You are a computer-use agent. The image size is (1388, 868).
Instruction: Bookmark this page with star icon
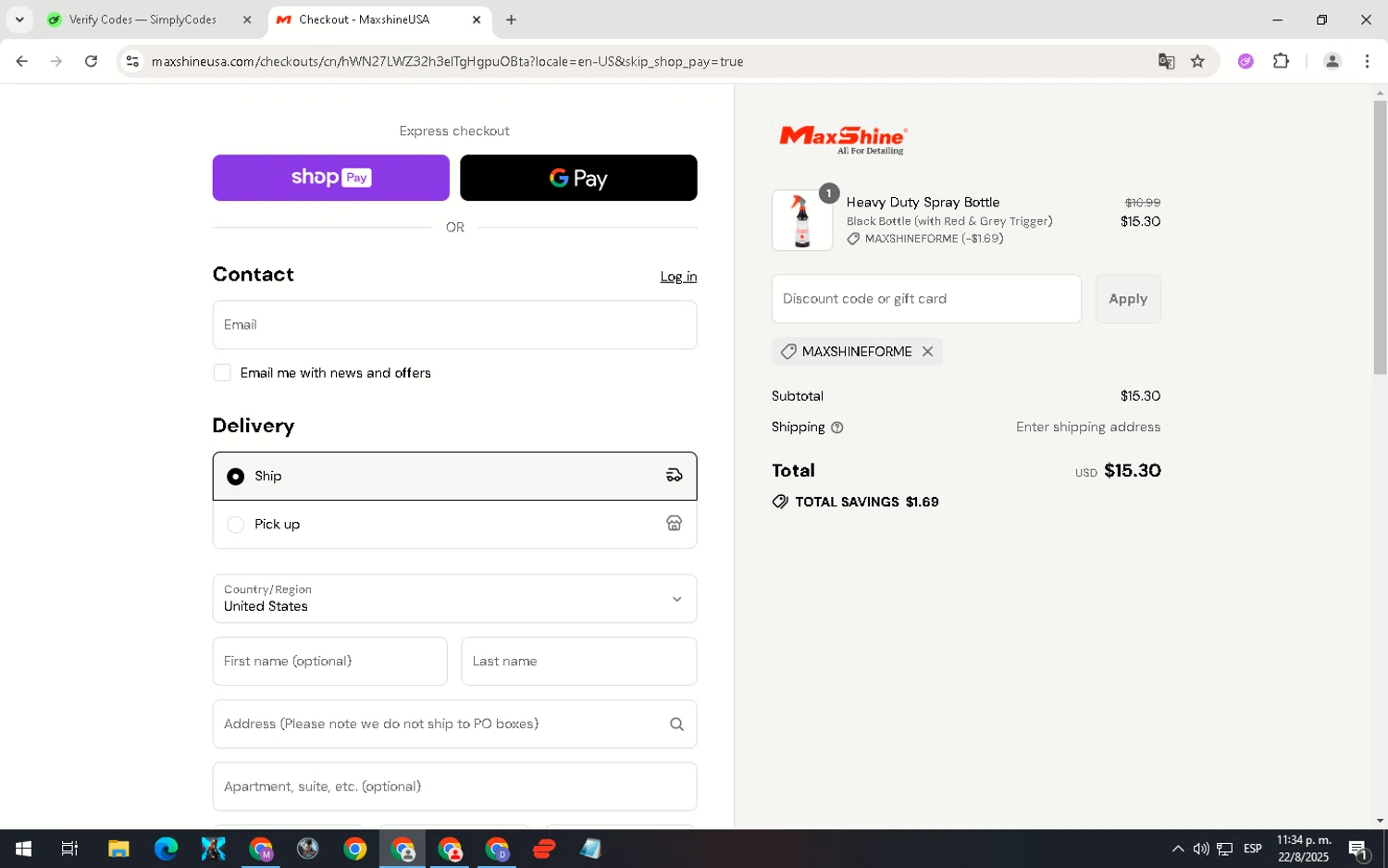point(1197,61)
